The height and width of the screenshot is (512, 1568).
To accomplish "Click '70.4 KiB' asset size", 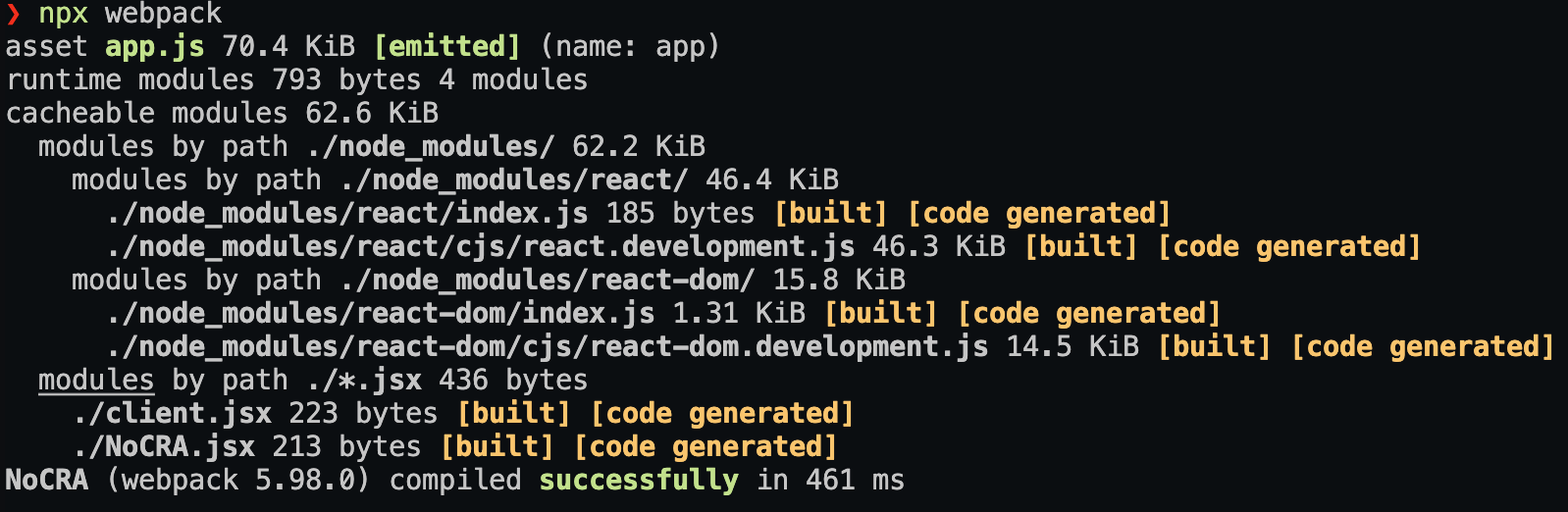I will click(288, 47).
